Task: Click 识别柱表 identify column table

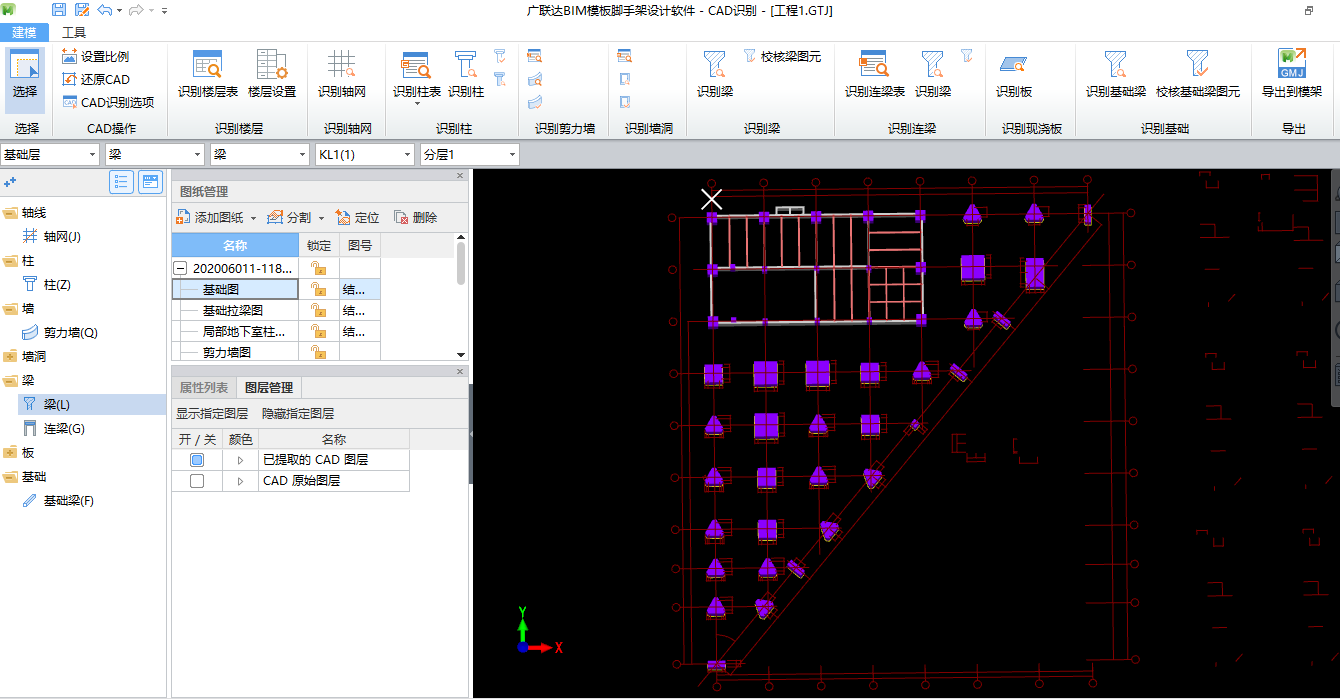Action: (x=416, y=75)
